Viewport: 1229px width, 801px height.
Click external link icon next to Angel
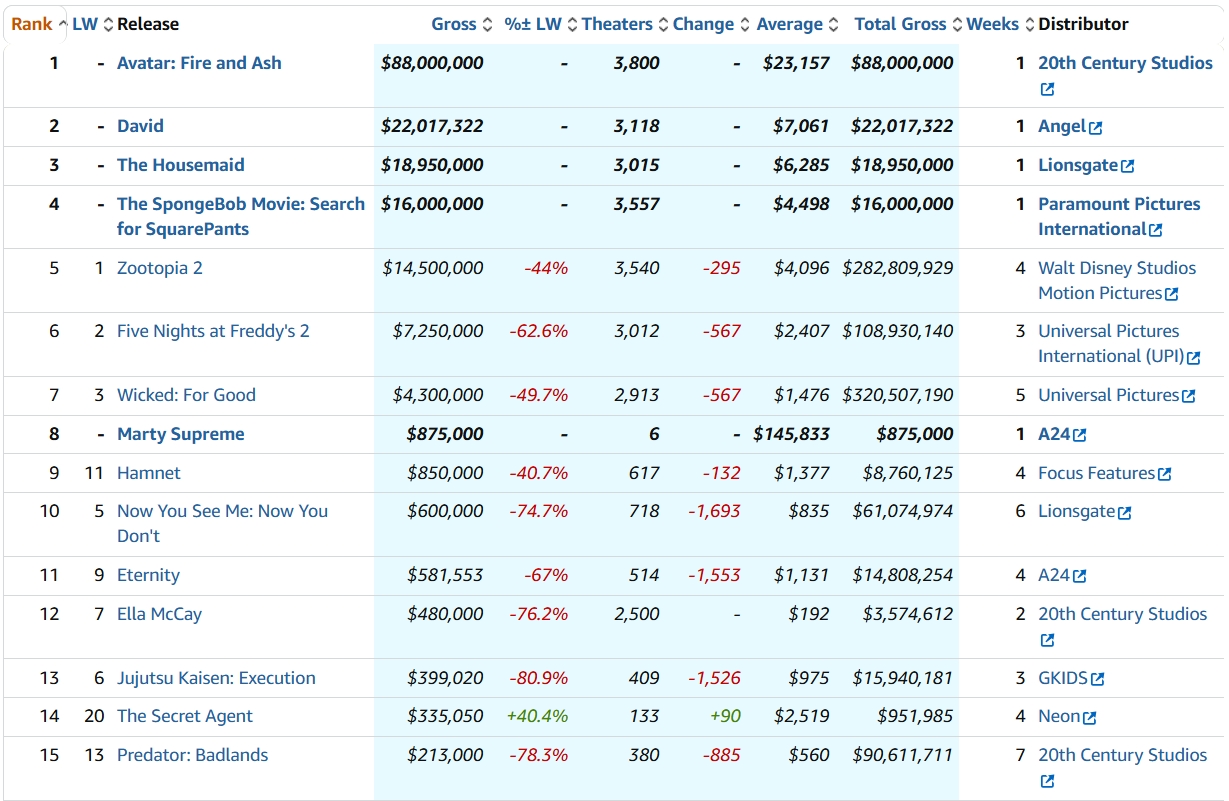point(1096,128)
